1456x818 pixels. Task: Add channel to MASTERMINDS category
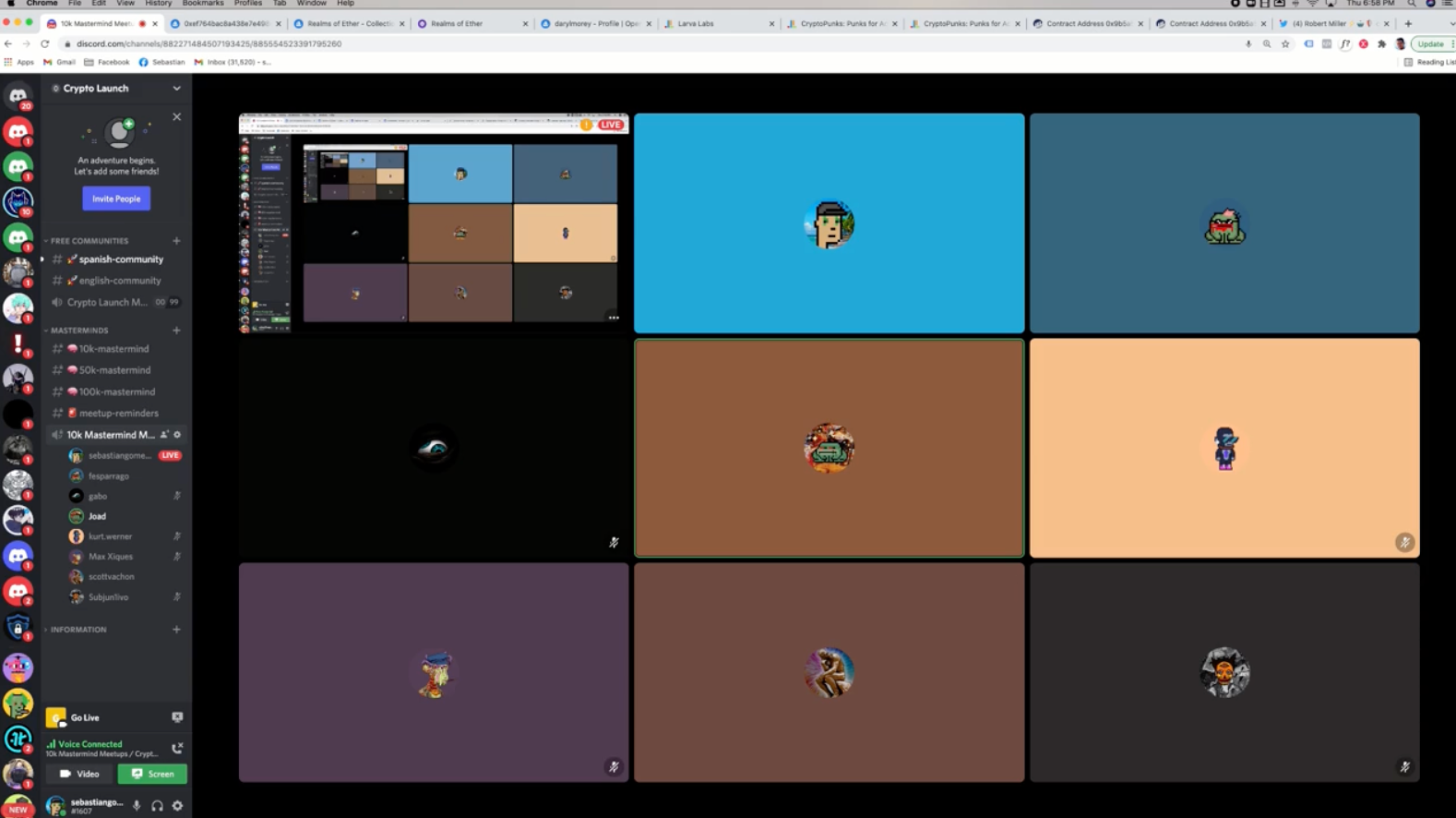tap(176, 331)
